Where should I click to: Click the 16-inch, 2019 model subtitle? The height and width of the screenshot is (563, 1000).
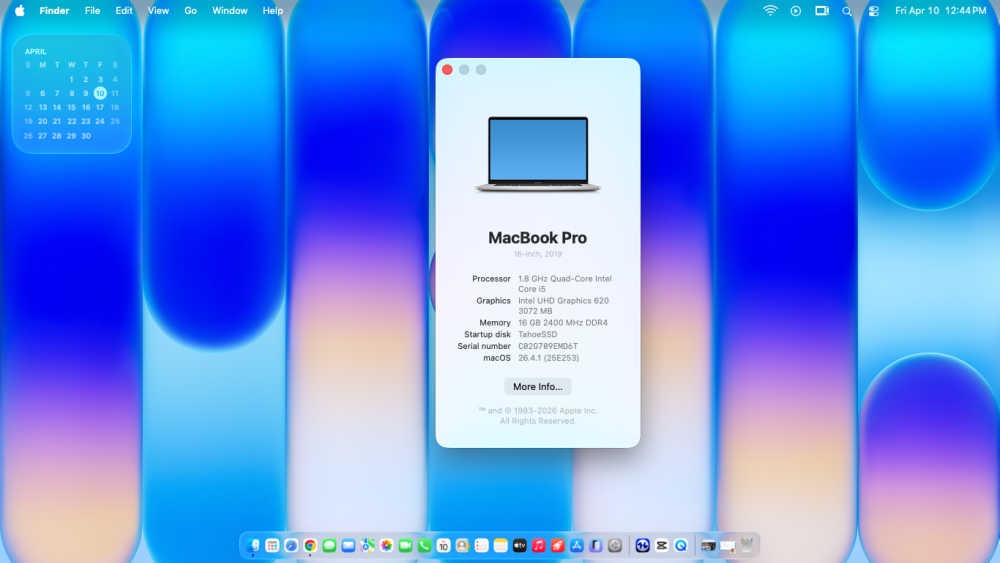coord(538,254)
